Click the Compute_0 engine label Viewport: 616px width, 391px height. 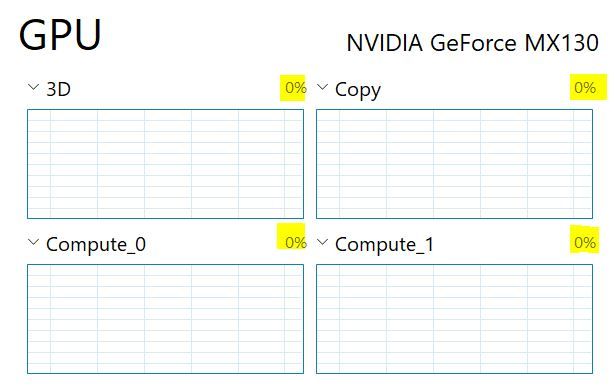coord(96,244)
